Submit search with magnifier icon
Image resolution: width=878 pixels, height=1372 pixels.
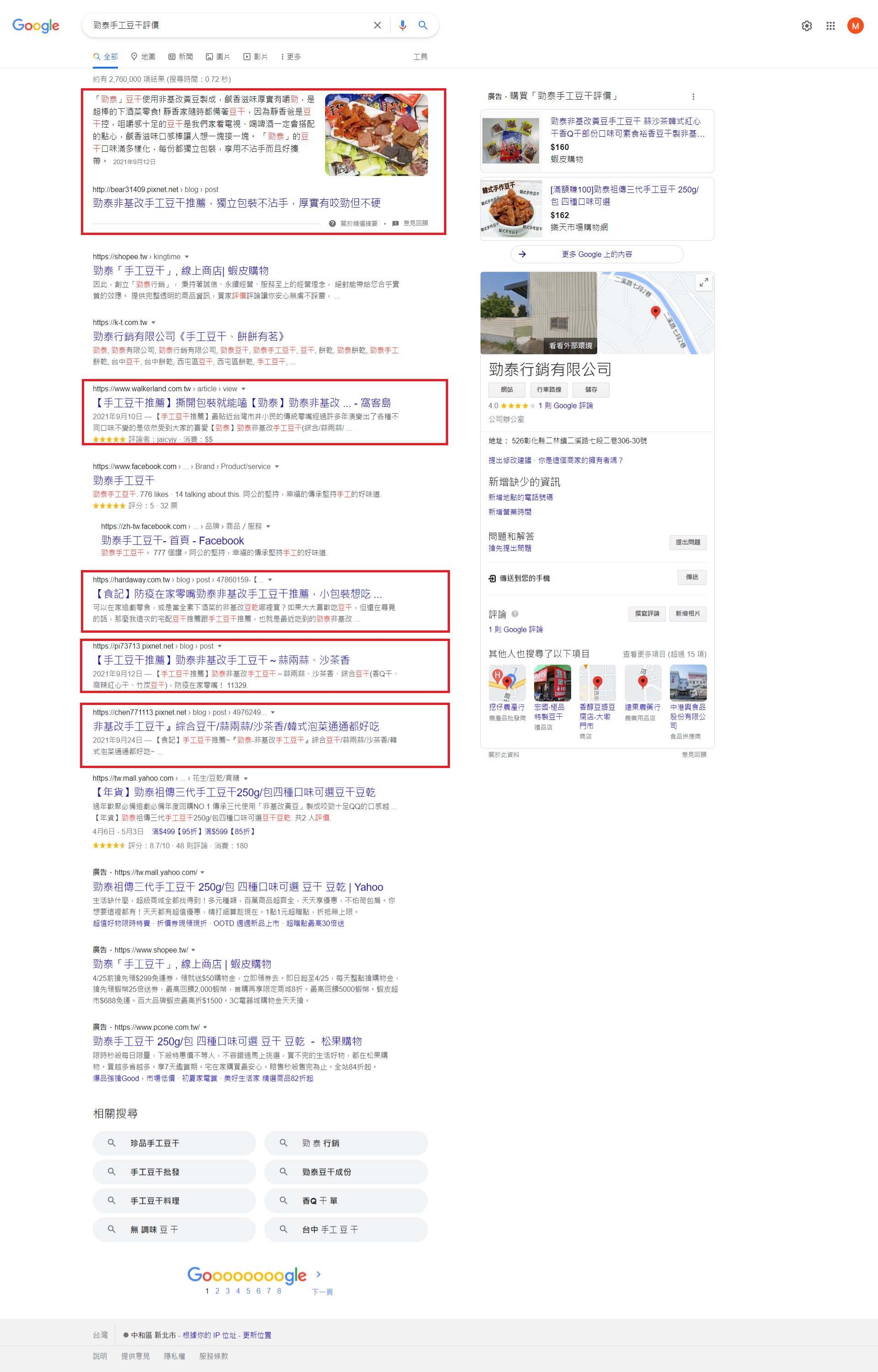423,25
